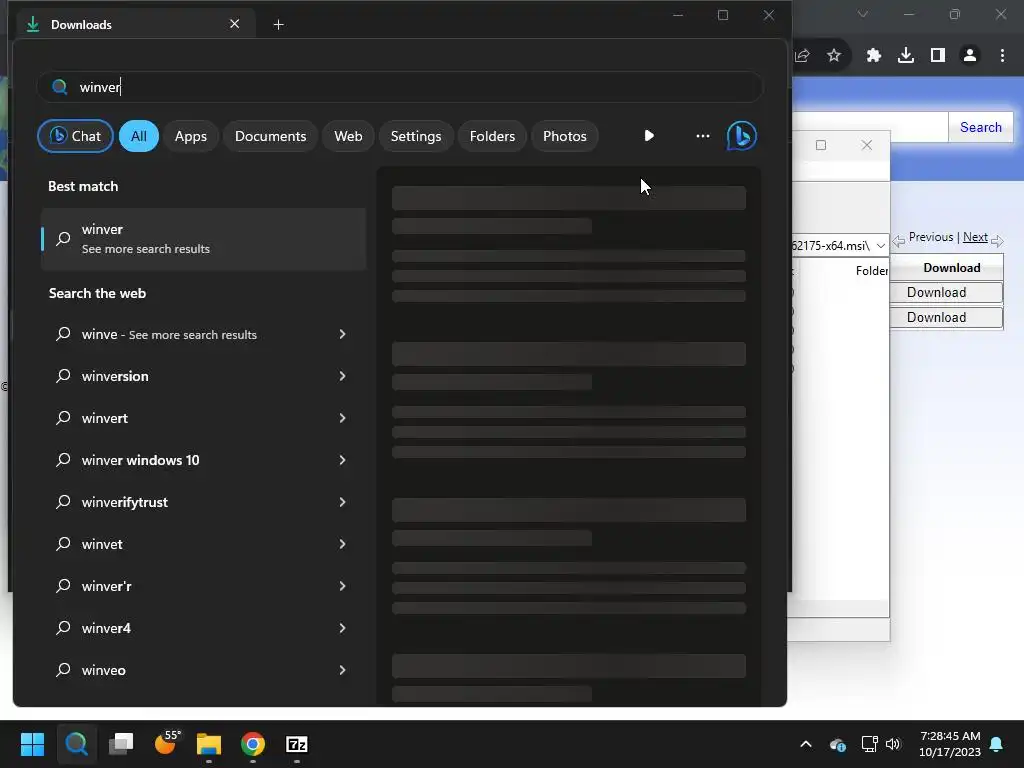The image size is (1024, 768).
Task: Open the Windows Start menu
Action: coord(32,744)
